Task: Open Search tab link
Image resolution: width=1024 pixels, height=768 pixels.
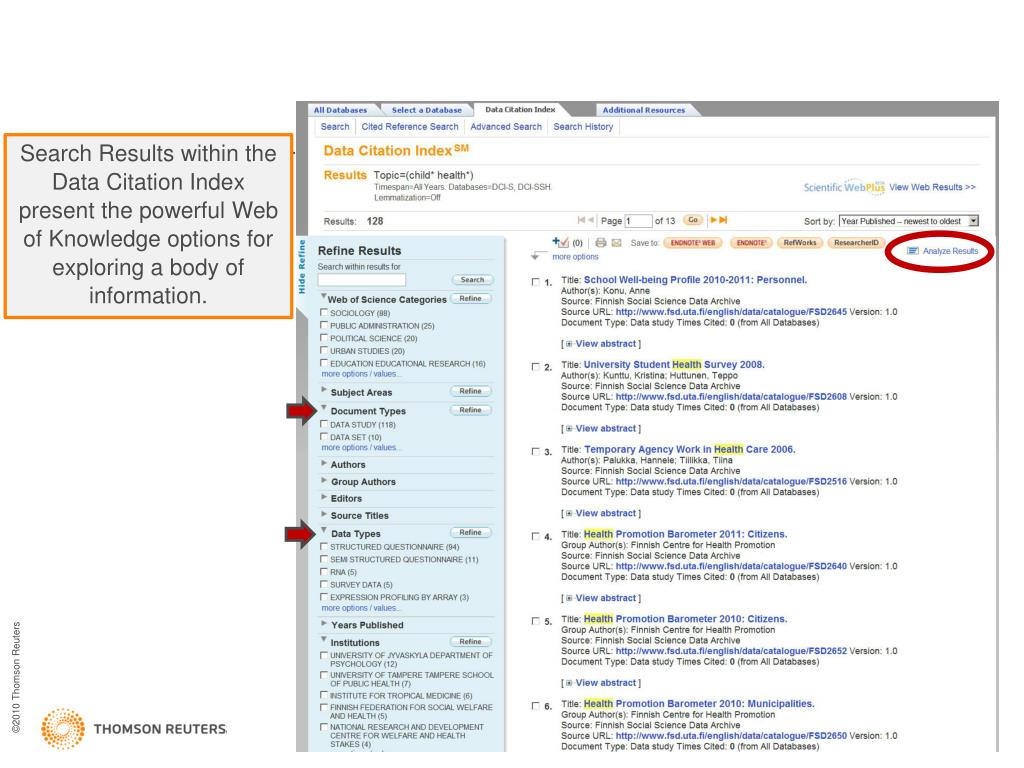Action: [x=335, y=127]
